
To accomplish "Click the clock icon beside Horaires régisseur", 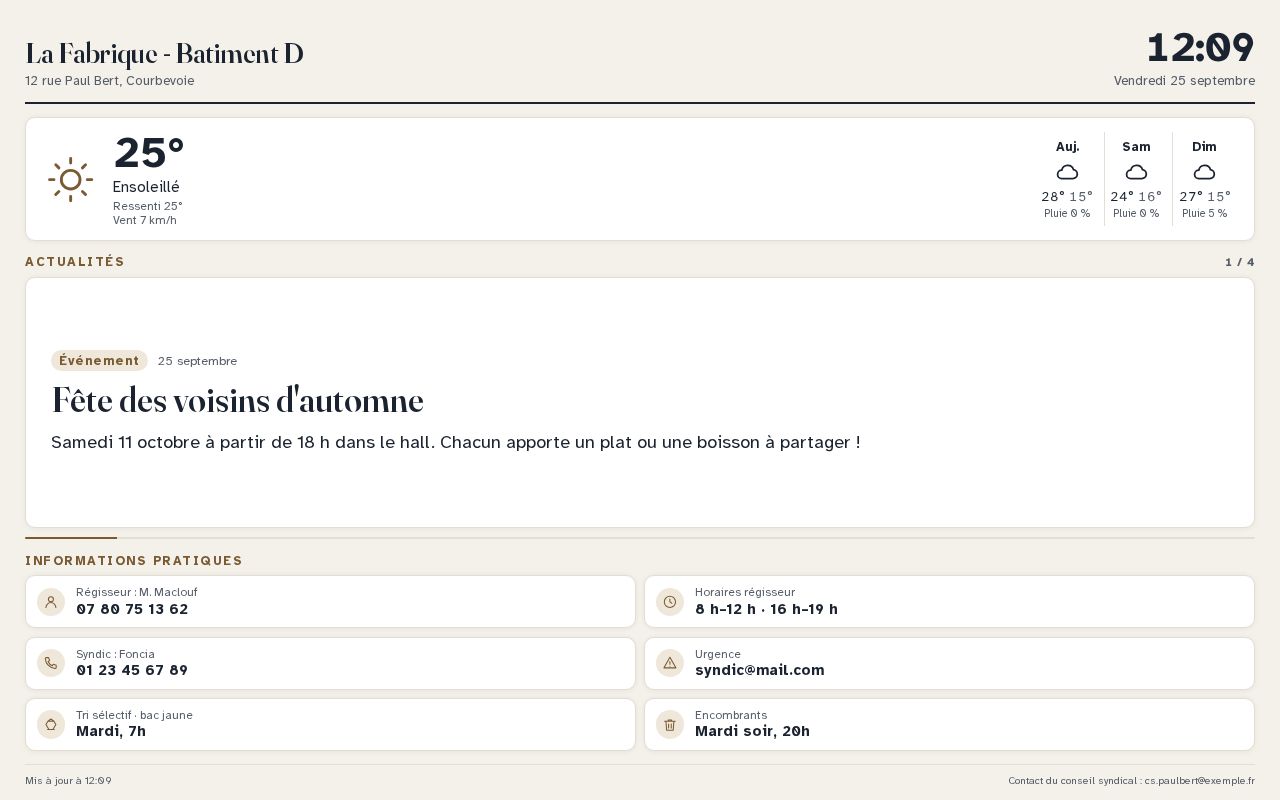I will [670, 602].
